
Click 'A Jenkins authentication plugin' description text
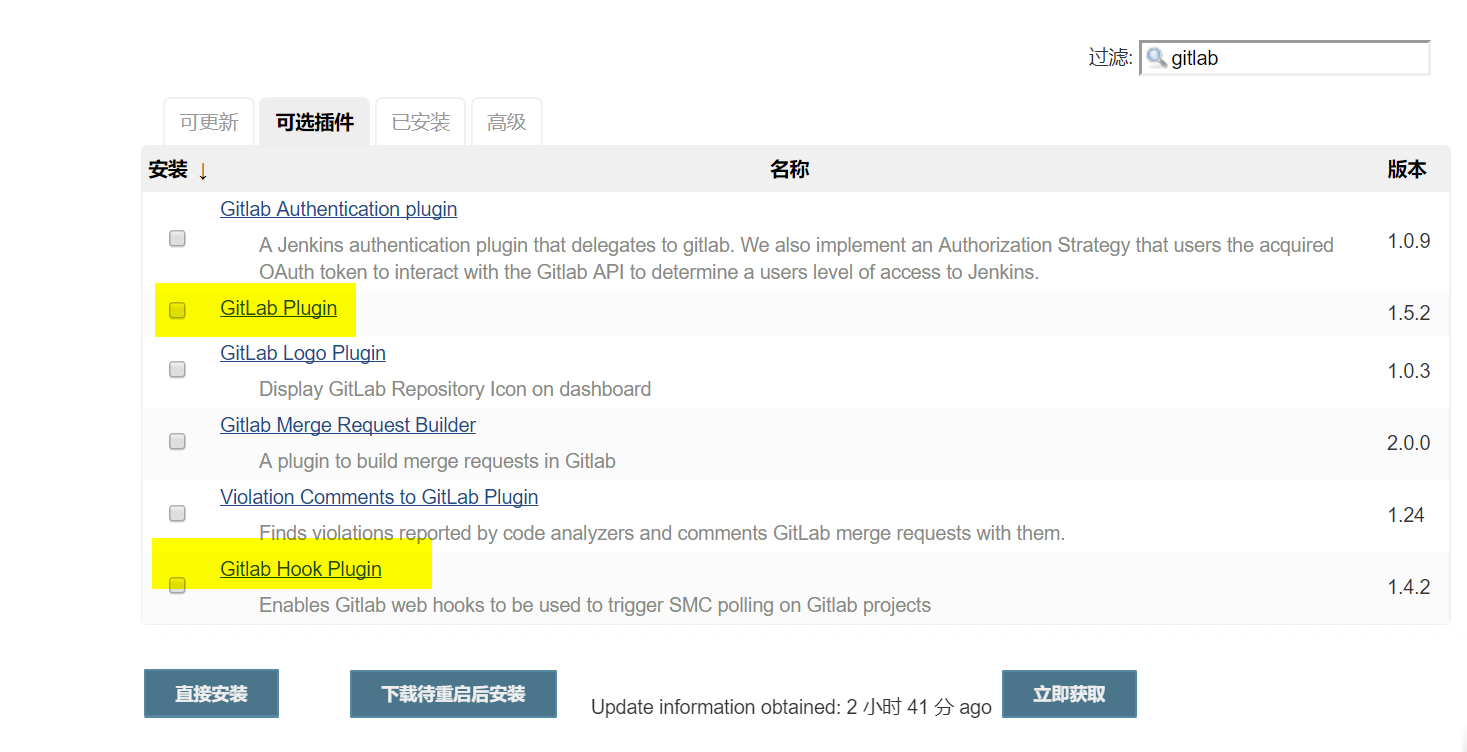pyautogui.click(x=796, y=258)
